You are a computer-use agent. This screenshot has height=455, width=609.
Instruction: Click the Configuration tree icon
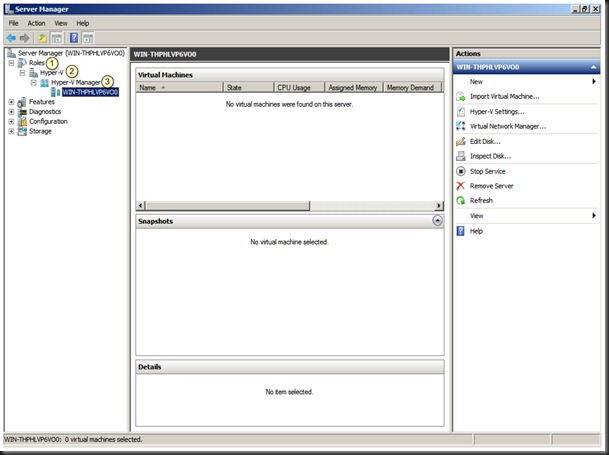pos(22,122)
